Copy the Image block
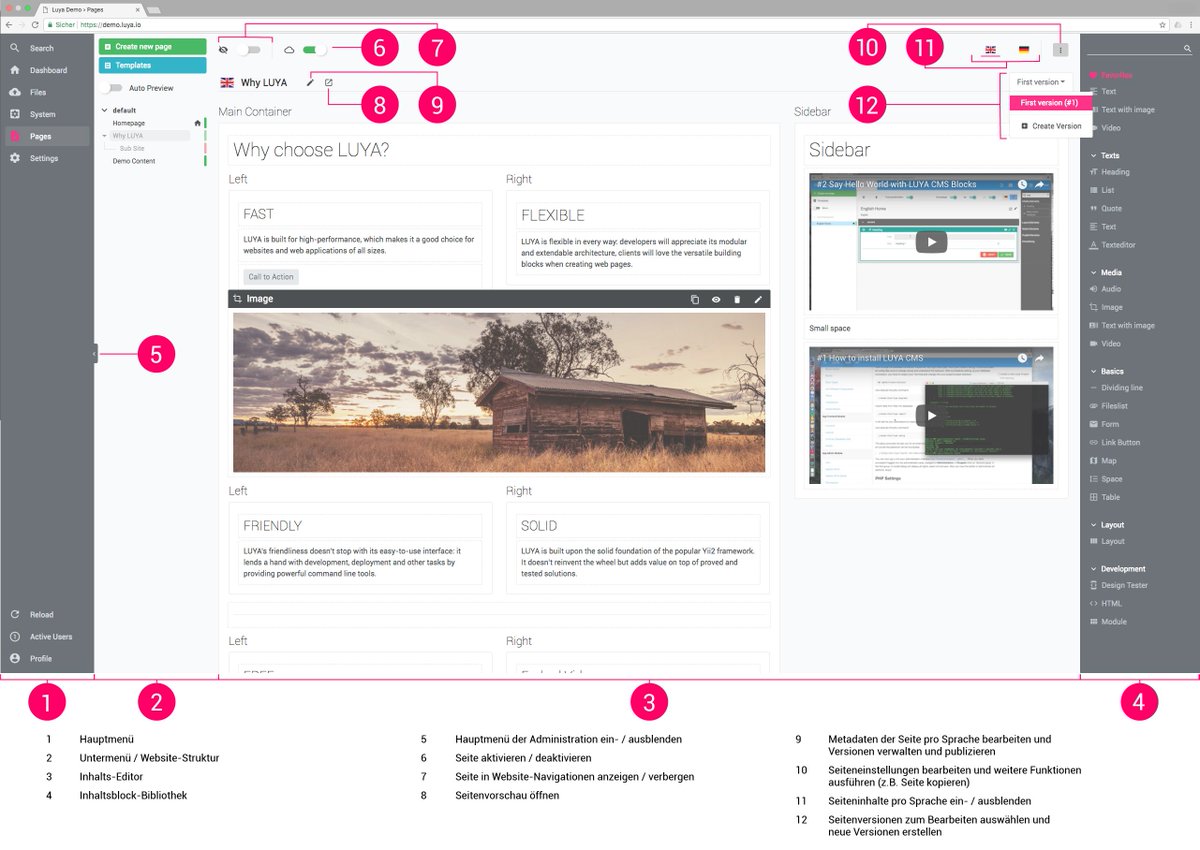Viewport: 1200px width, 850px height. point(695,299)
